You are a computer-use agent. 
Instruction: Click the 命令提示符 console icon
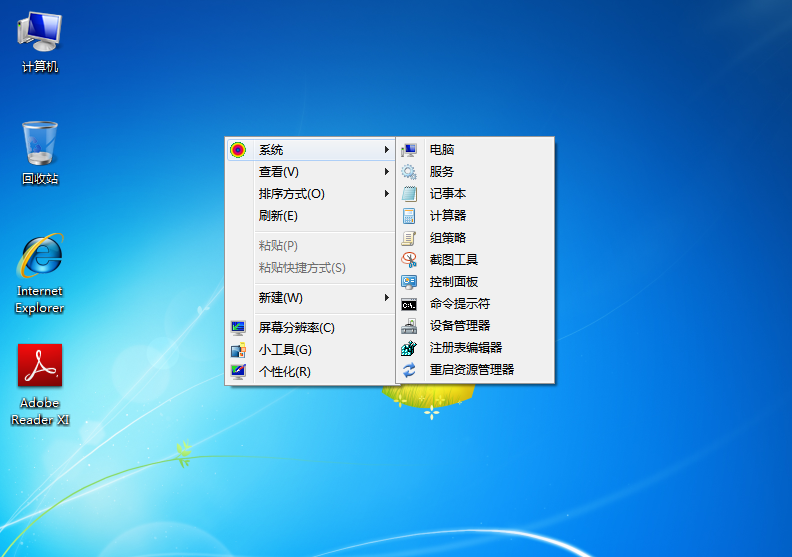(x=409, y=305)
